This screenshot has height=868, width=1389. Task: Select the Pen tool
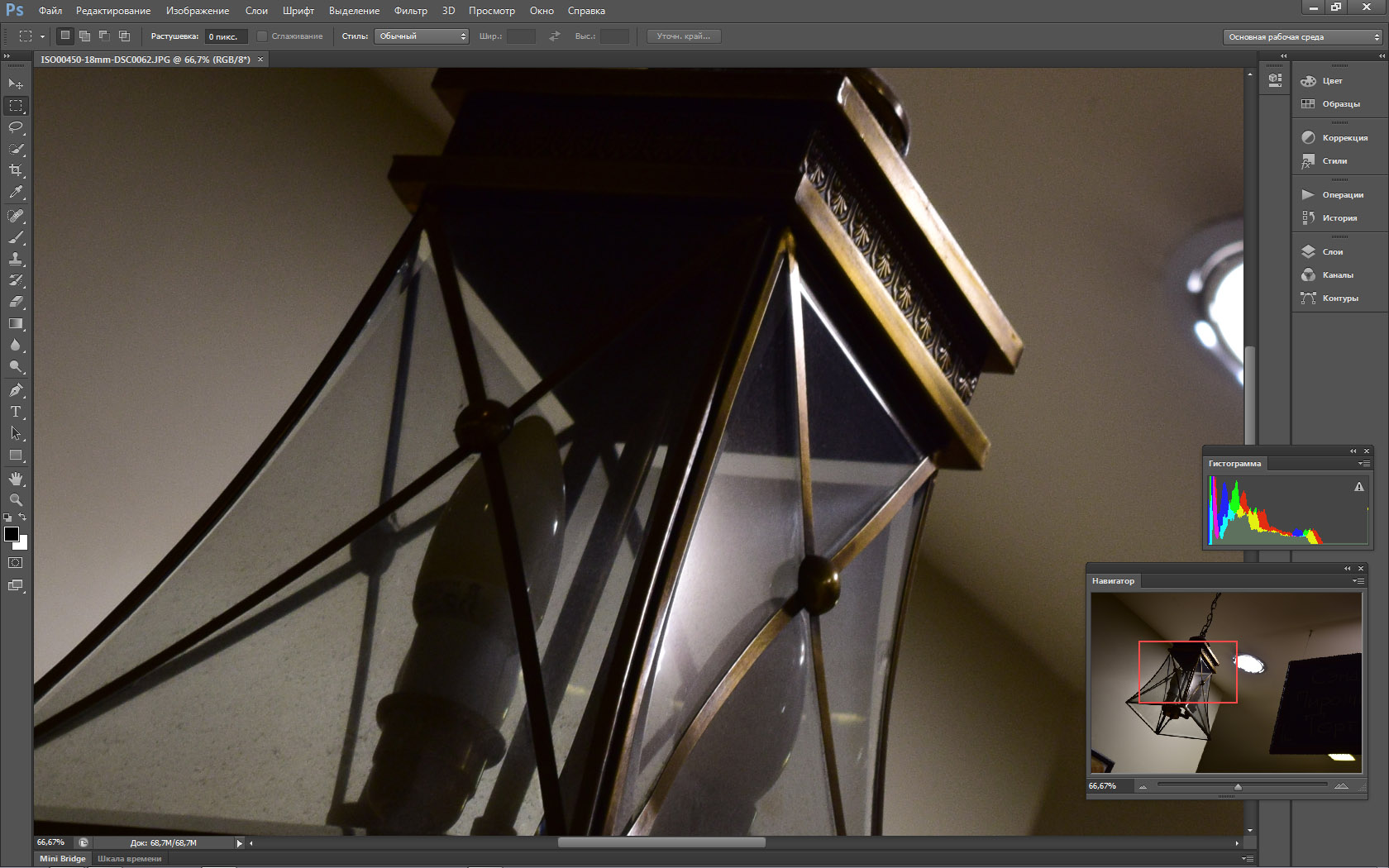(16, 390)
